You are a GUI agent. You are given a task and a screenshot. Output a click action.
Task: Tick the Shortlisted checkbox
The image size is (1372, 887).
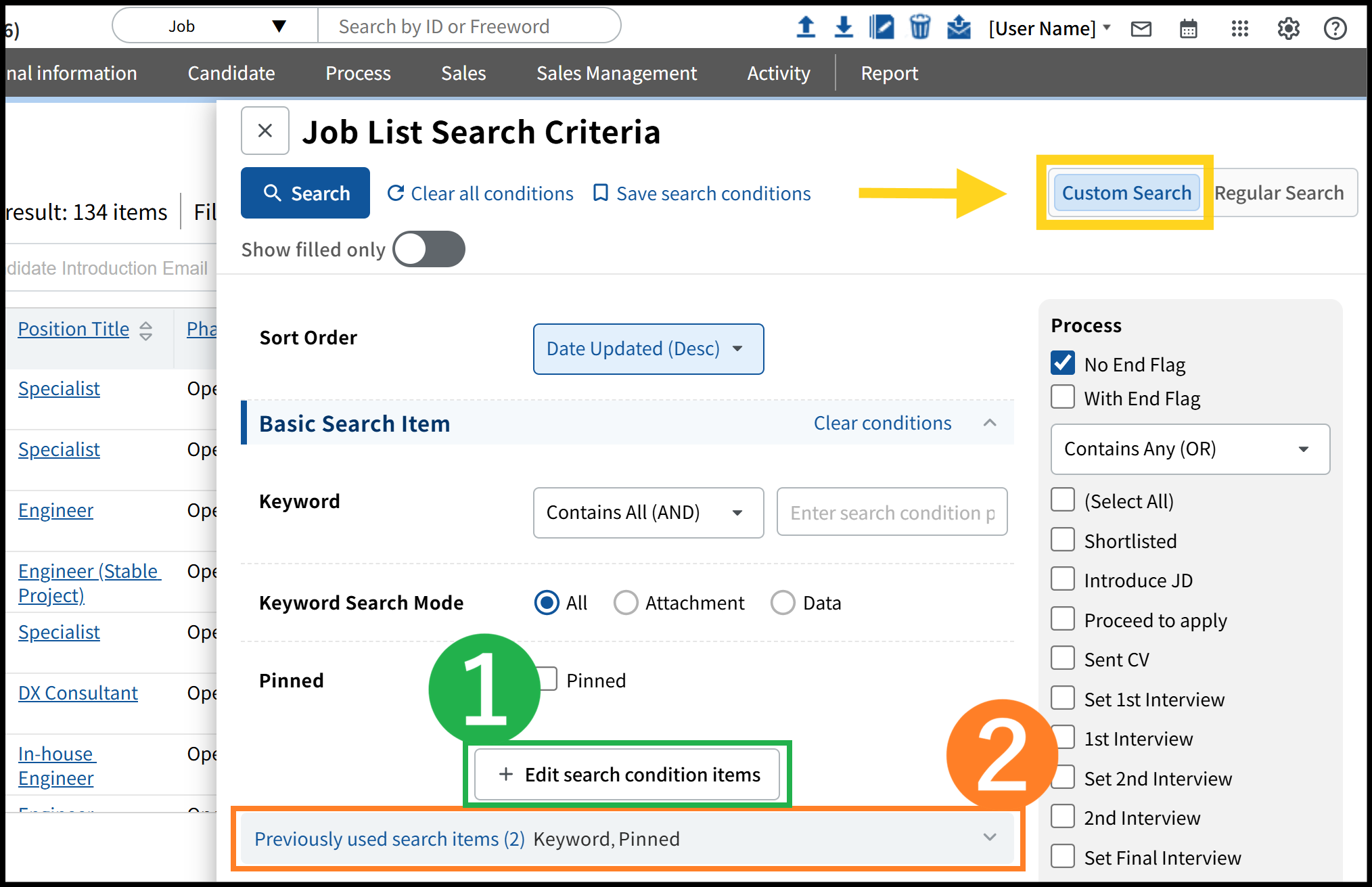[1063, 540]
